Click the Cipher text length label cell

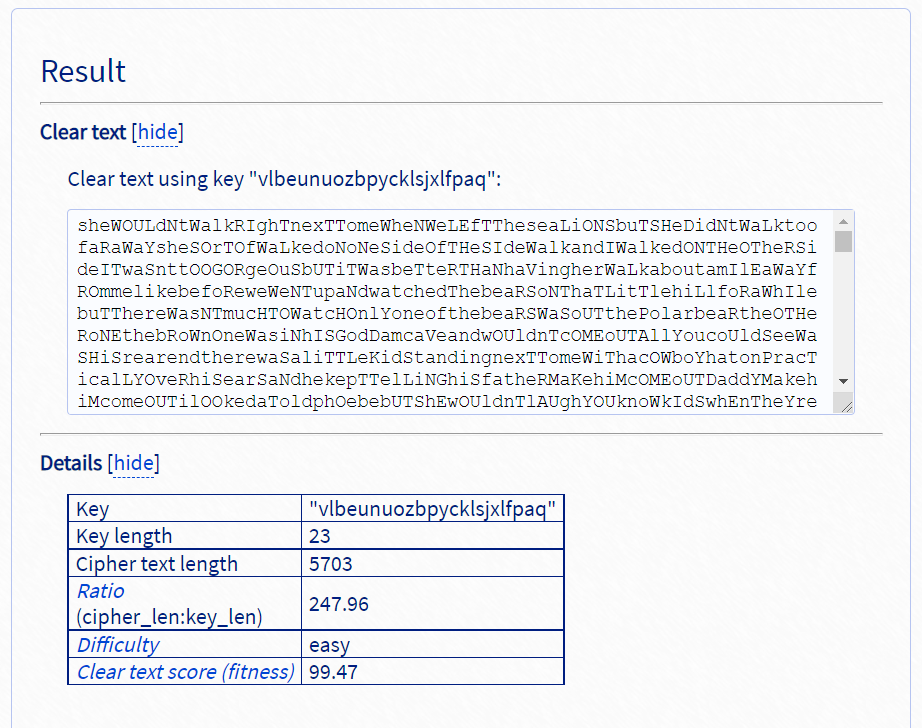185,563
